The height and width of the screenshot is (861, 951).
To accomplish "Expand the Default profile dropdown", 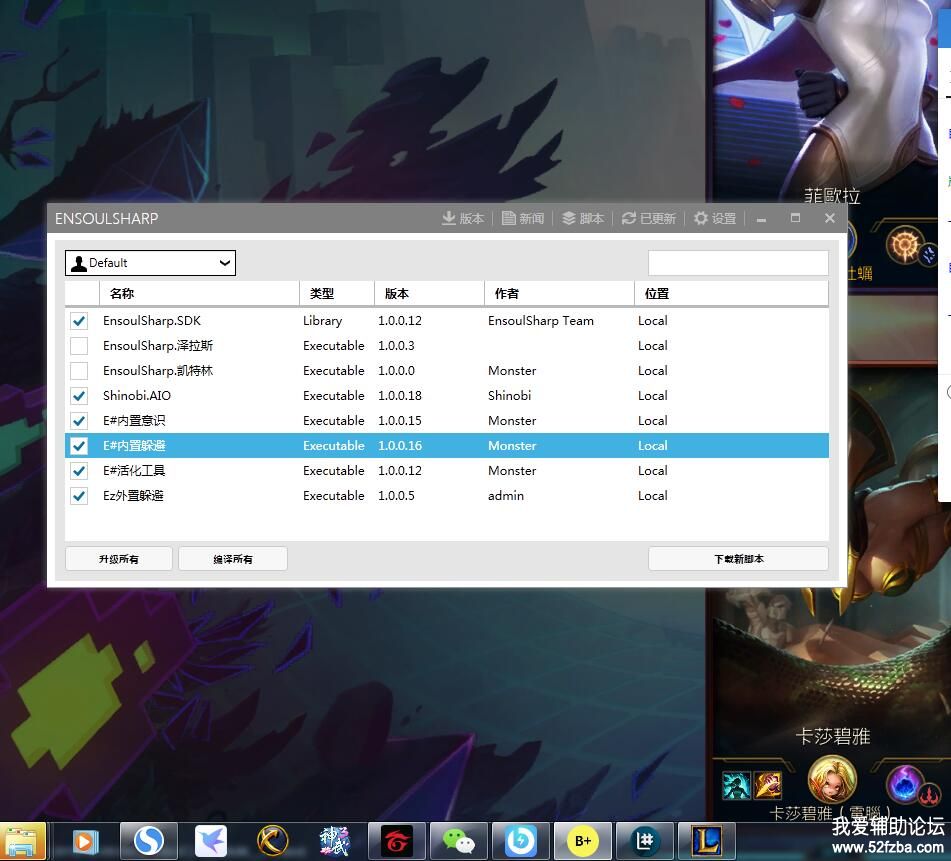I will point(150,263).
